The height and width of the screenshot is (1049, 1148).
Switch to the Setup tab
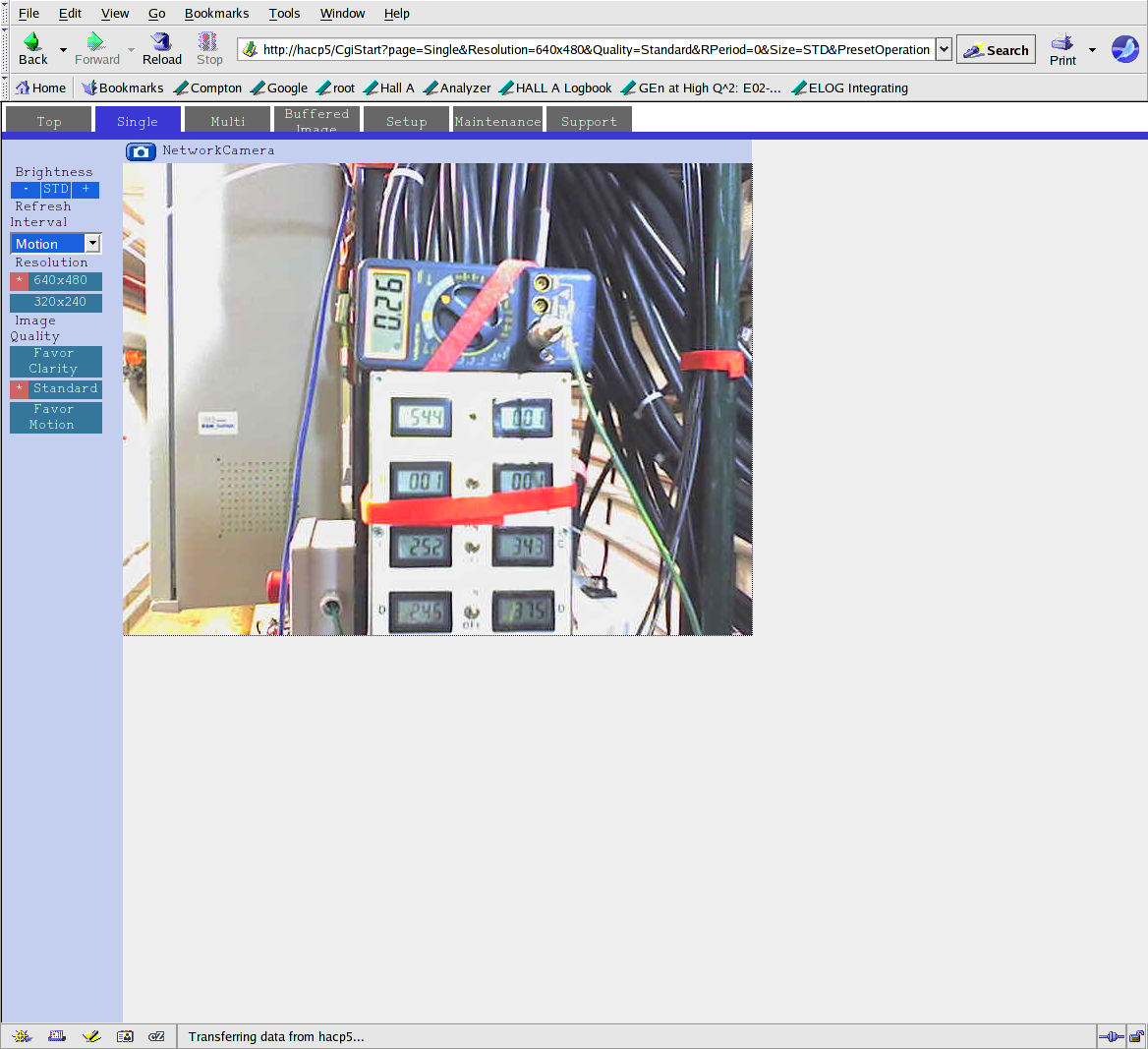tap(406, 120)
